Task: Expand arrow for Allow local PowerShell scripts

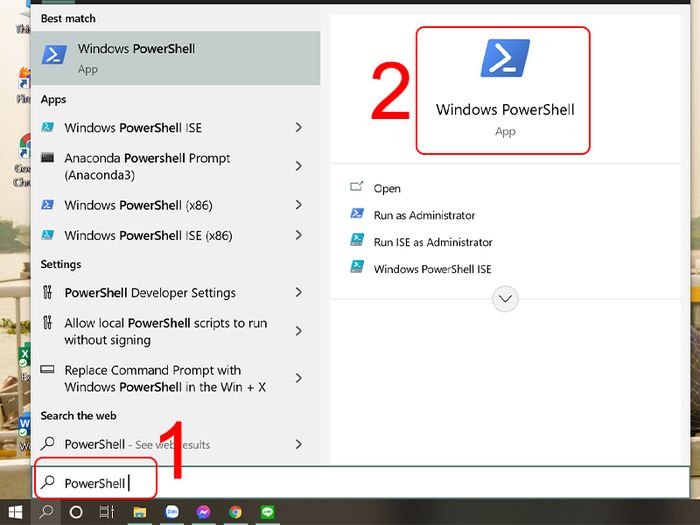Action: (299, 331)
